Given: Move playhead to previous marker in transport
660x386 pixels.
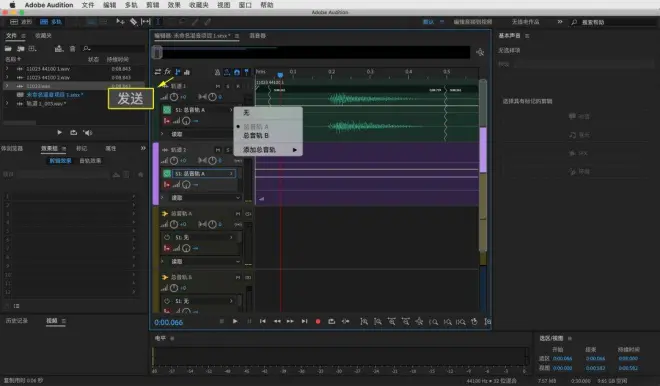Looking at the screenshot, I should [263, 322].
